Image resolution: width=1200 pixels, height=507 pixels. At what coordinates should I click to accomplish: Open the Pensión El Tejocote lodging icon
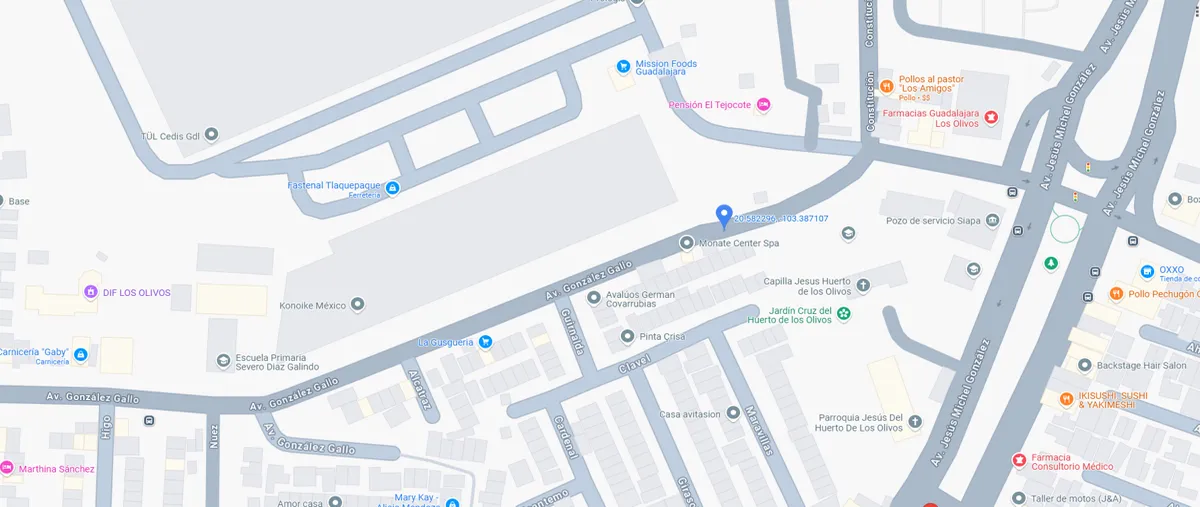pyautogui.click(x=764, y=104)
